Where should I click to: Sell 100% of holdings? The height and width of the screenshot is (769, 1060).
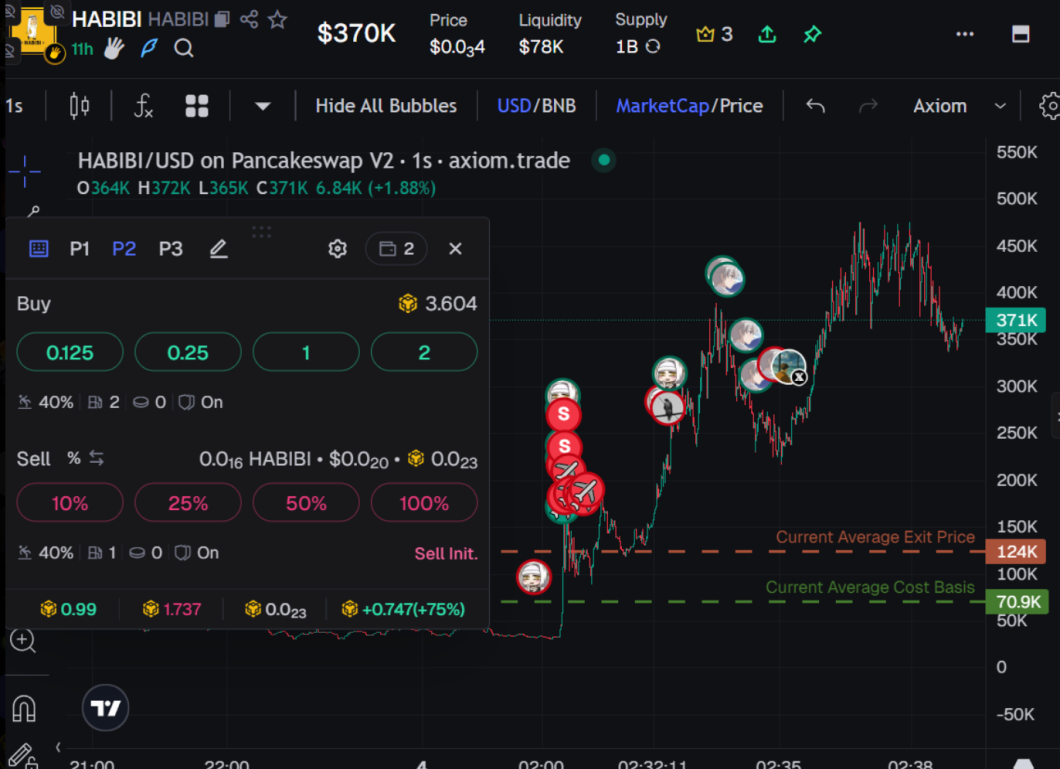coord(424,503)
